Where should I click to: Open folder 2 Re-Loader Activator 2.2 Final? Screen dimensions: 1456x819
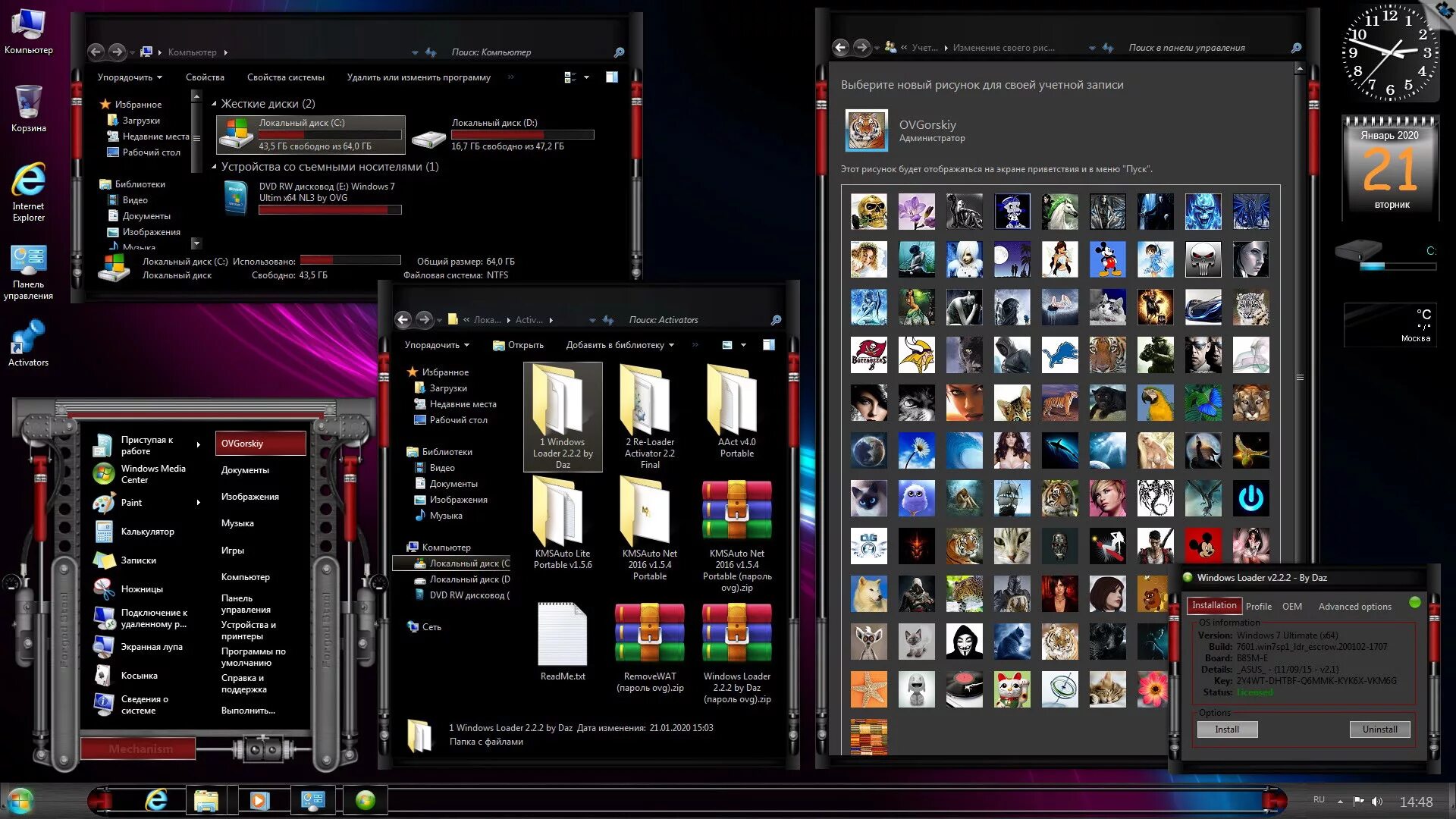tap(650, 417)
